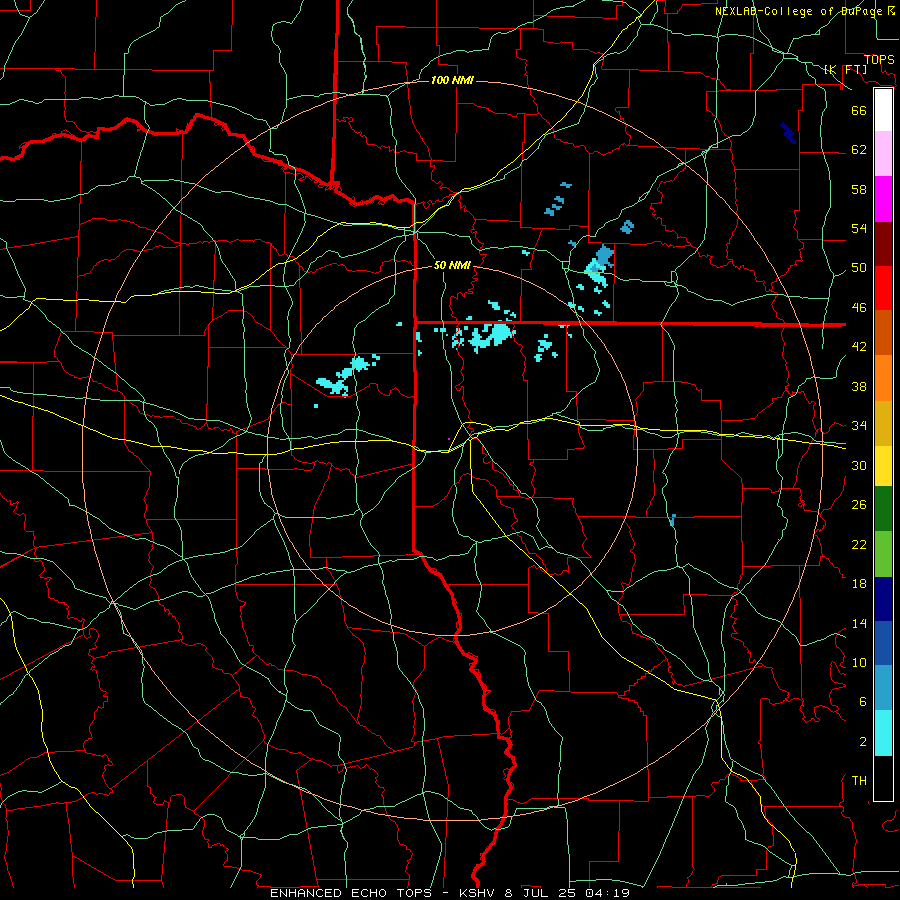900x900 pixels.
Task: Click the legend value 54
Action: pyautogui.click(x=859, y=228)
